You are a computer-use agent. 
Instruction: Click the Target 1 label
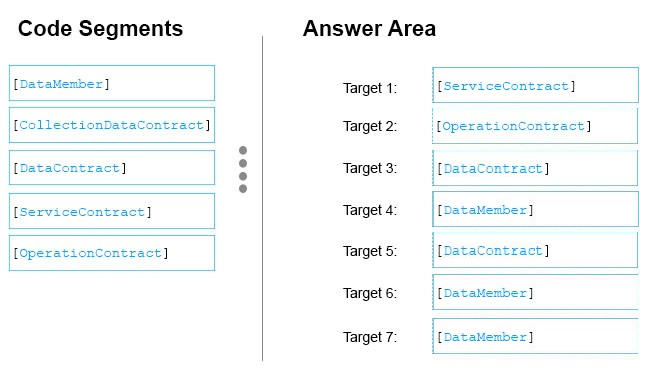click(370, 88)
